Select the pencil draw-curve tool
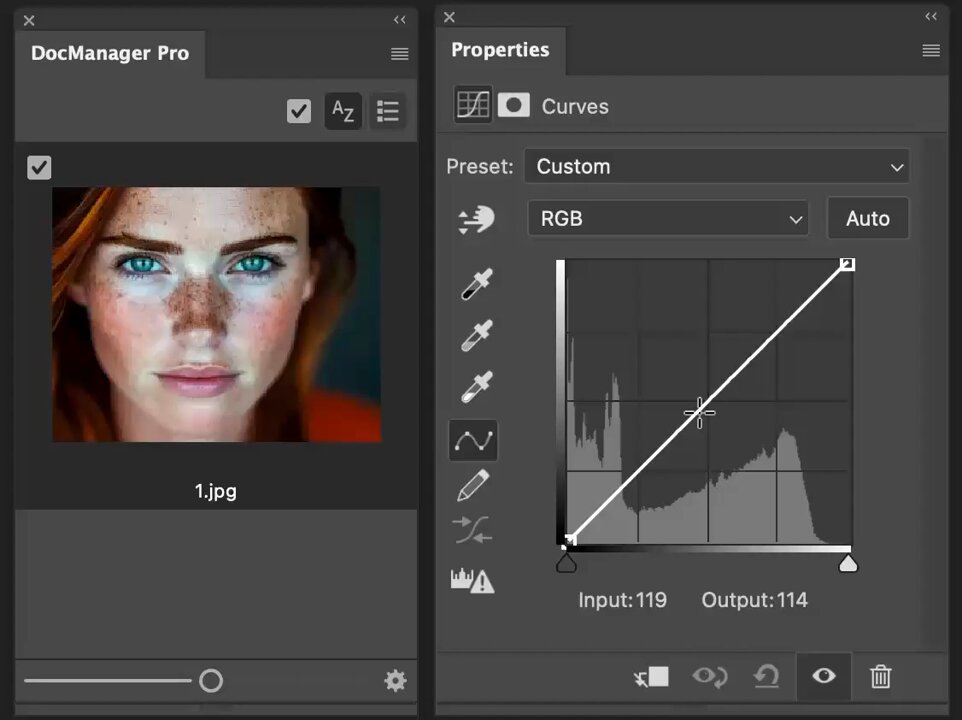The image size is (962, 720). pyautogui.click(x=474, y=485)
